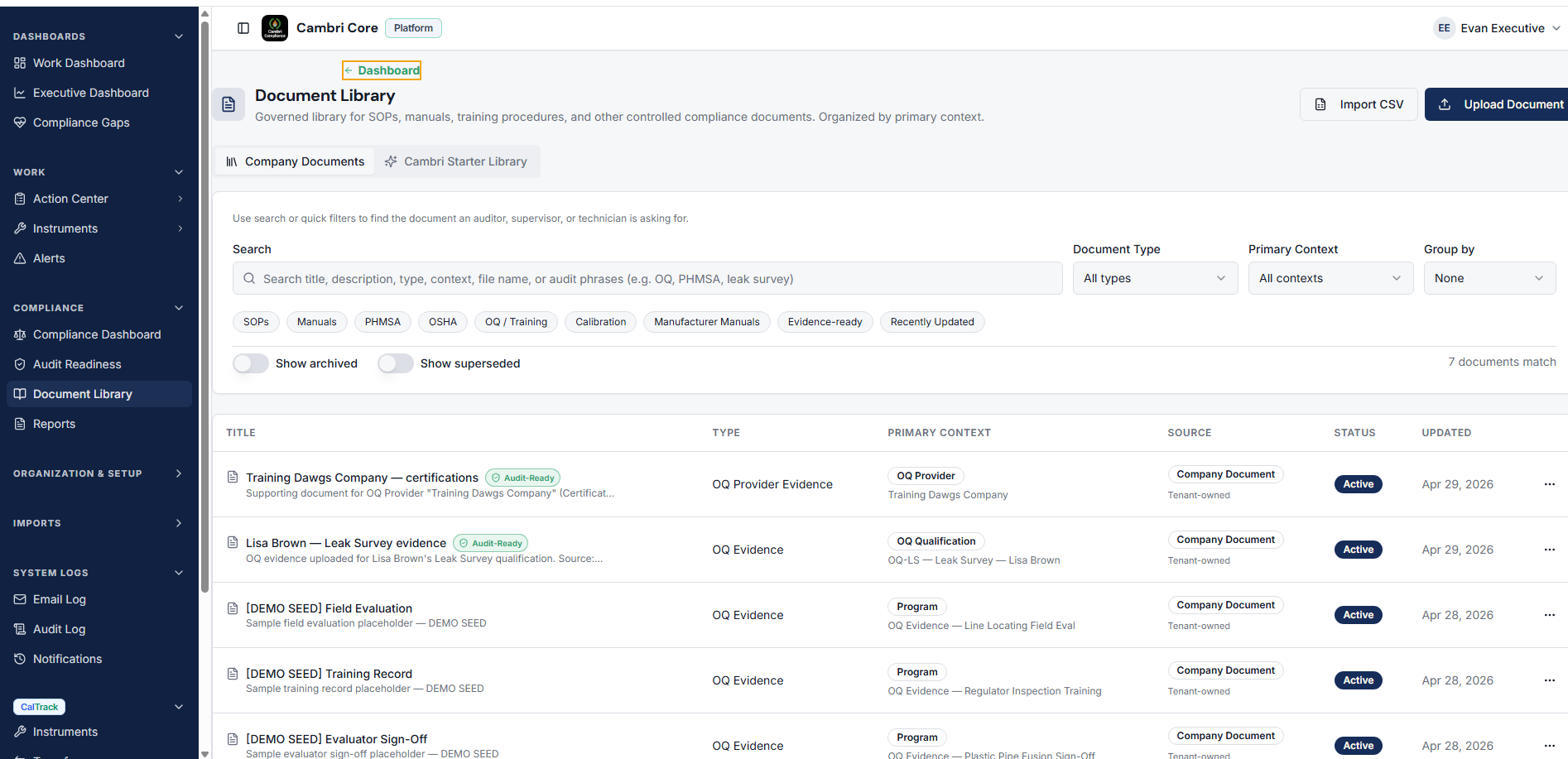1568x759 pixels.
Task: Click the wrench icon beside Instruments under Work
Action: 20,228
